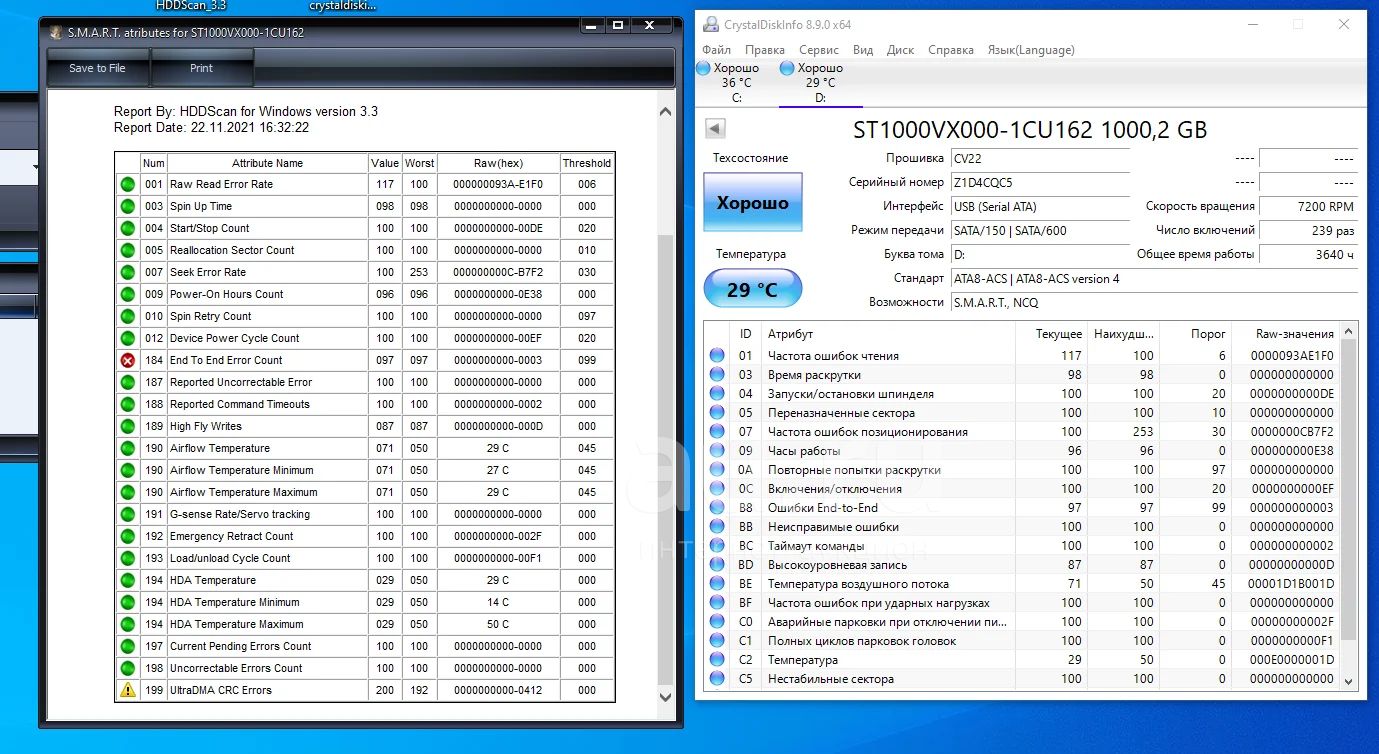This screenshot has width=1379, height=754.
Task: Click the HDDScan scrollbar up arrow
Action: click(x=666, y=113)
